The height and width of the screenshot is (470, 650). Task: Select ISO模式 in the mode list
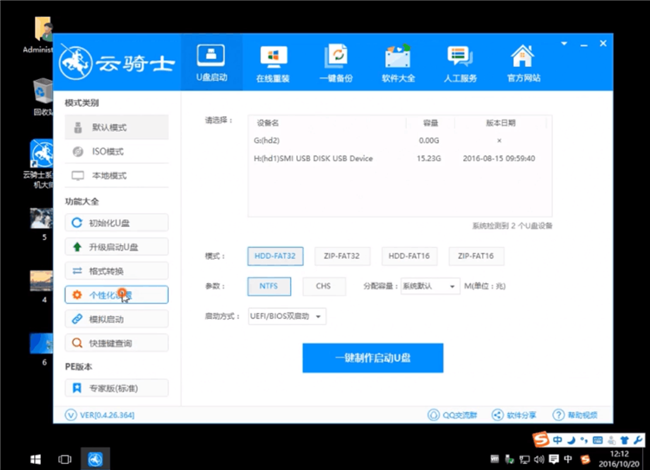click(116, 152)
